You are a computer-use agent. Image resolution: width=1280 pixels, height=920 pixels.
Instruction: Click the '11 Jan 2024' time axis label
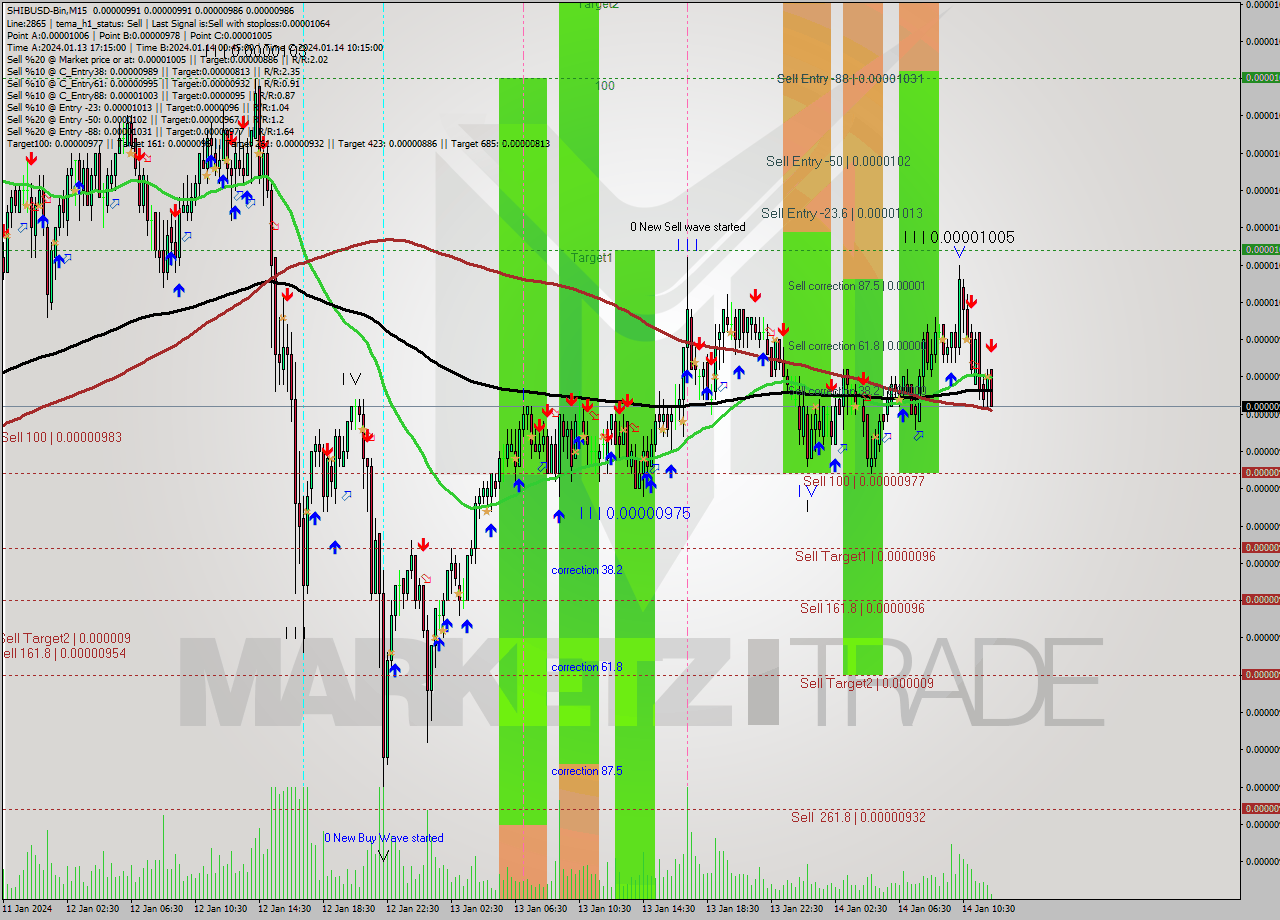tap(29, 909)
